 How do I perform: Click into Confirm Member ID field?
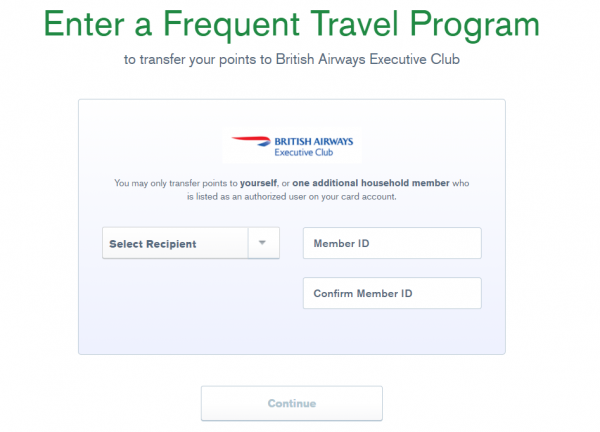tap(391, 293)
